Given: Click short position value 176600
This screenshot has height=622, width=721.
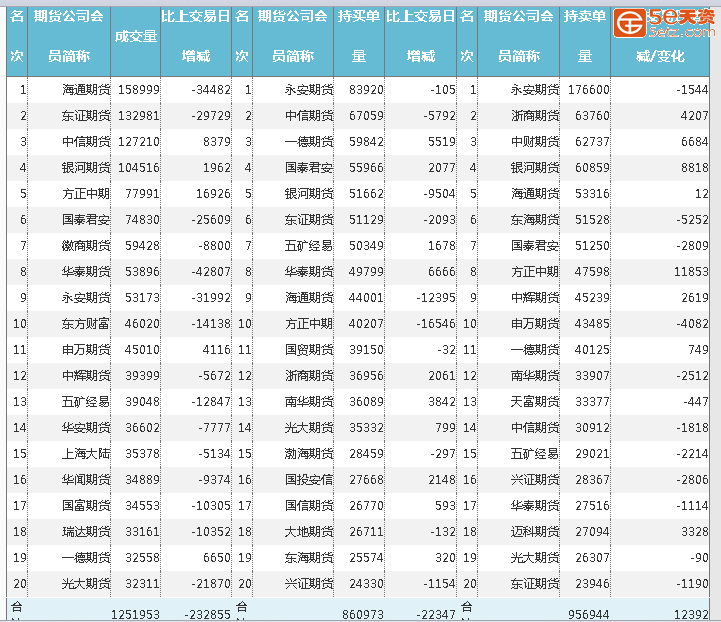Looking at the screenshot, I should pyautogui.click(x=589, y=90).
